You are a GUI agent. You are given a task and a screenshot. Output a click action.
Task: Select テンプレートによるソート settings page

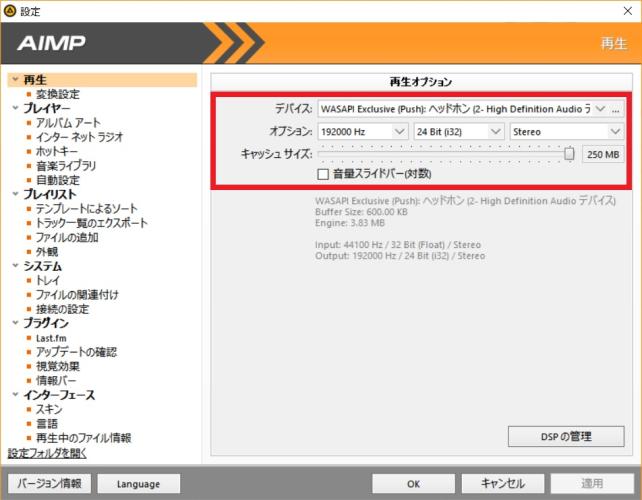86,208
